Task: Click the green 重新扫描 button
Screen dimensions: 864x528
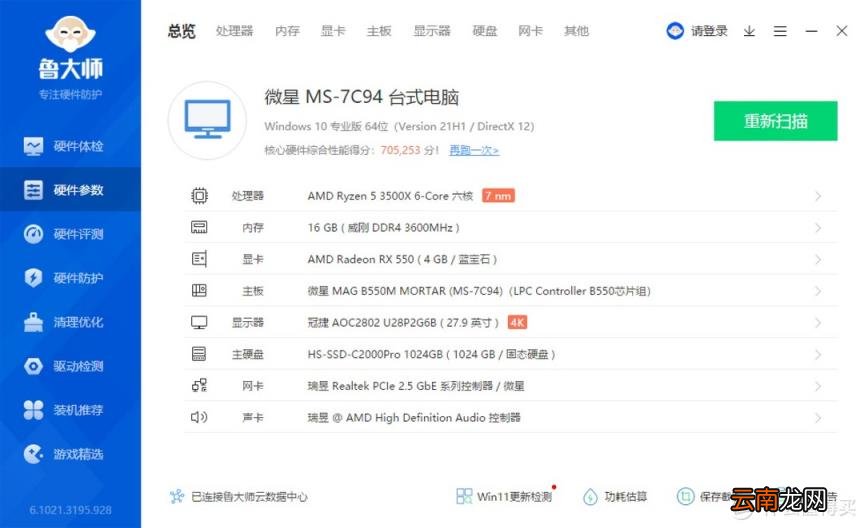Action: (x=775, y=121)
